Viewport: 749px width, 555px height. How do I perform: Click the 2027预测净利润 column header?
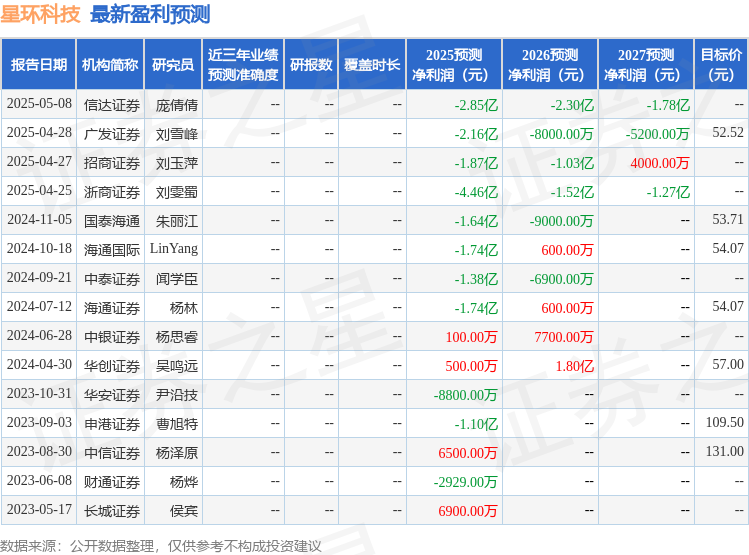[645, 65]
